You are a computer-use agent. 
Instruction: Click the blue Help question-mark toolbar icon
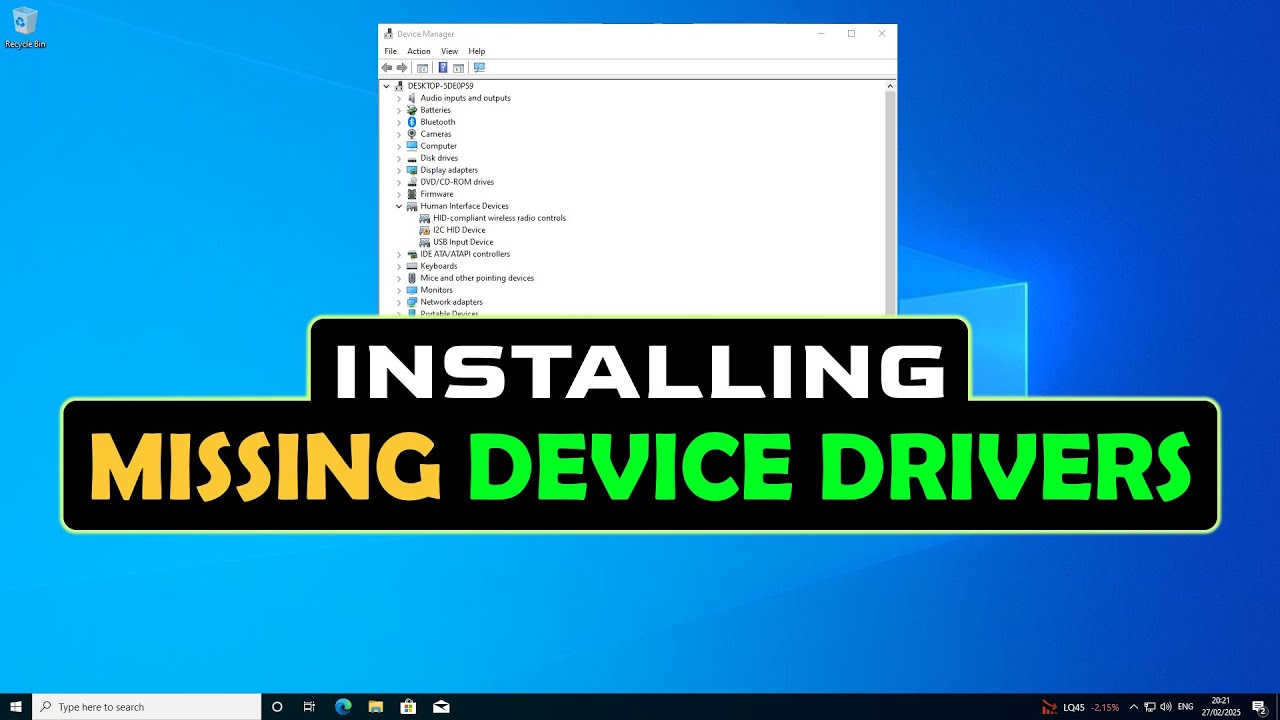(x=443, y=68)
